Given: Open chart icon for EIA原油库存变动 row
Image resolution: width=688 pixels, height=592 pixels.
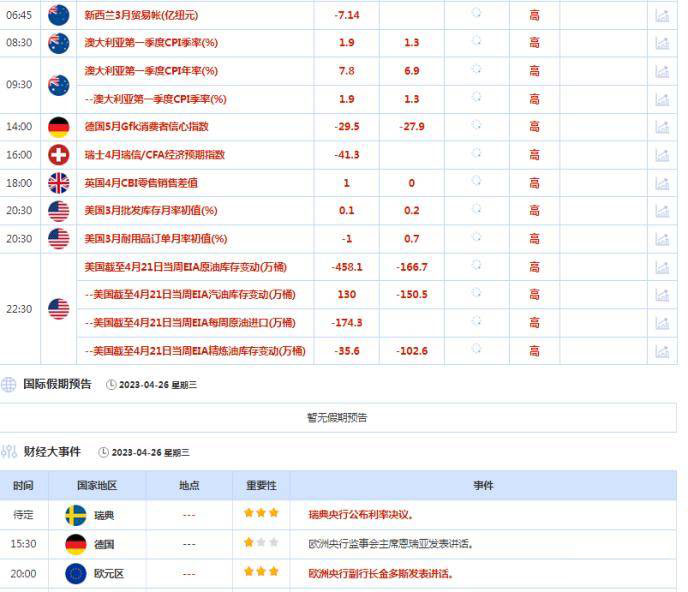Looking at the screenshot, I should pyautogui.click(x=662, y=267).
